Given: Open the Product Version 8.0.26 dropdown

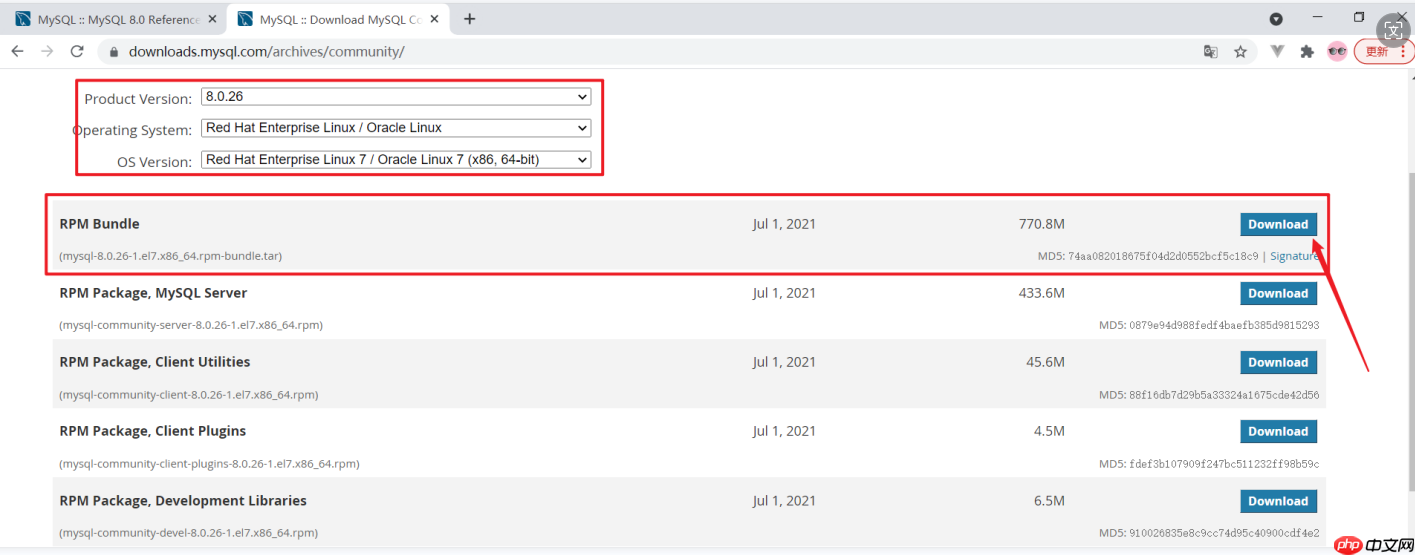Looking at the screenshot, I should 396,97.
